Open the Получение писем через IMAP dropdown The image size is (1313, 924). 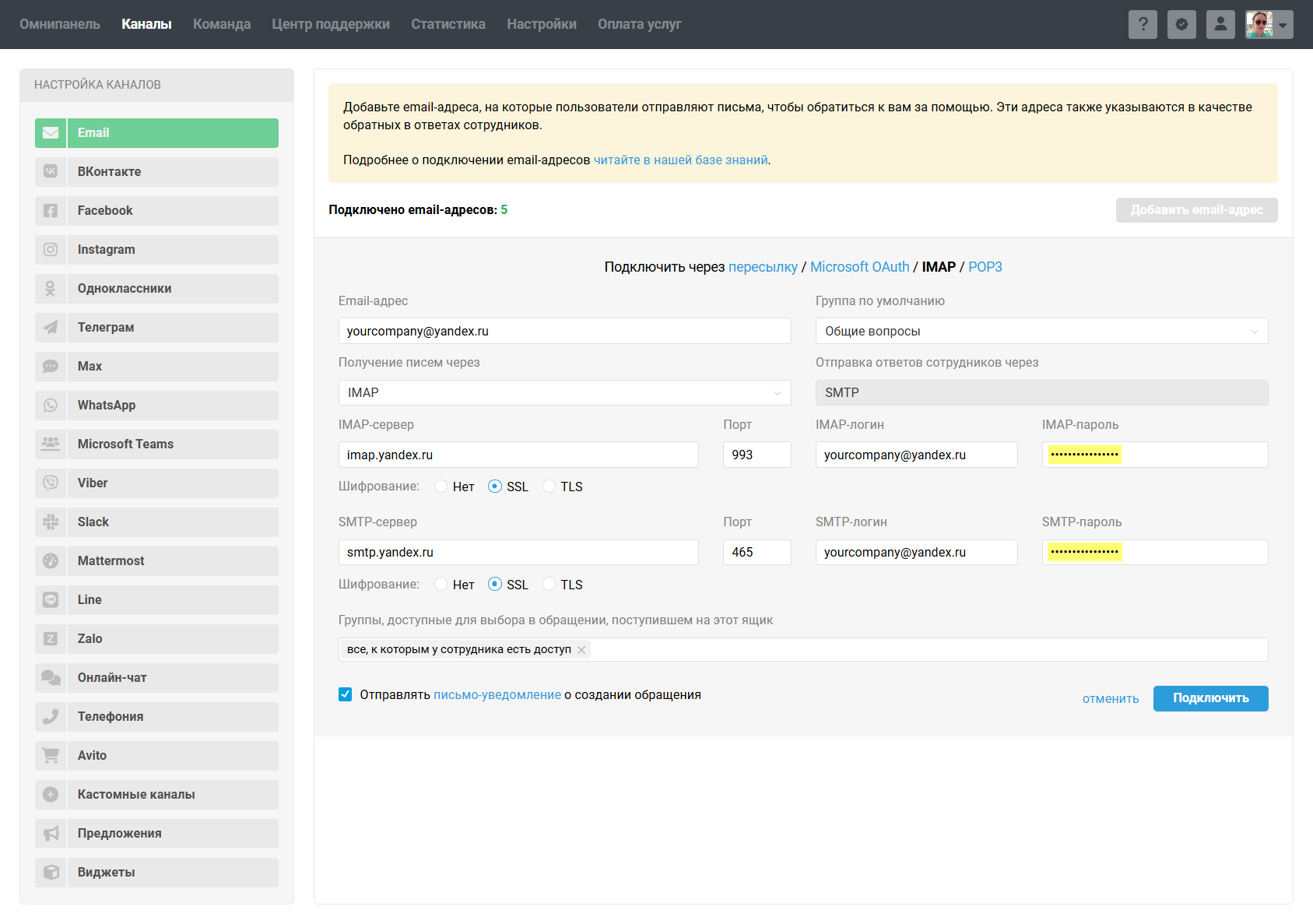click(x=564, y=393)
